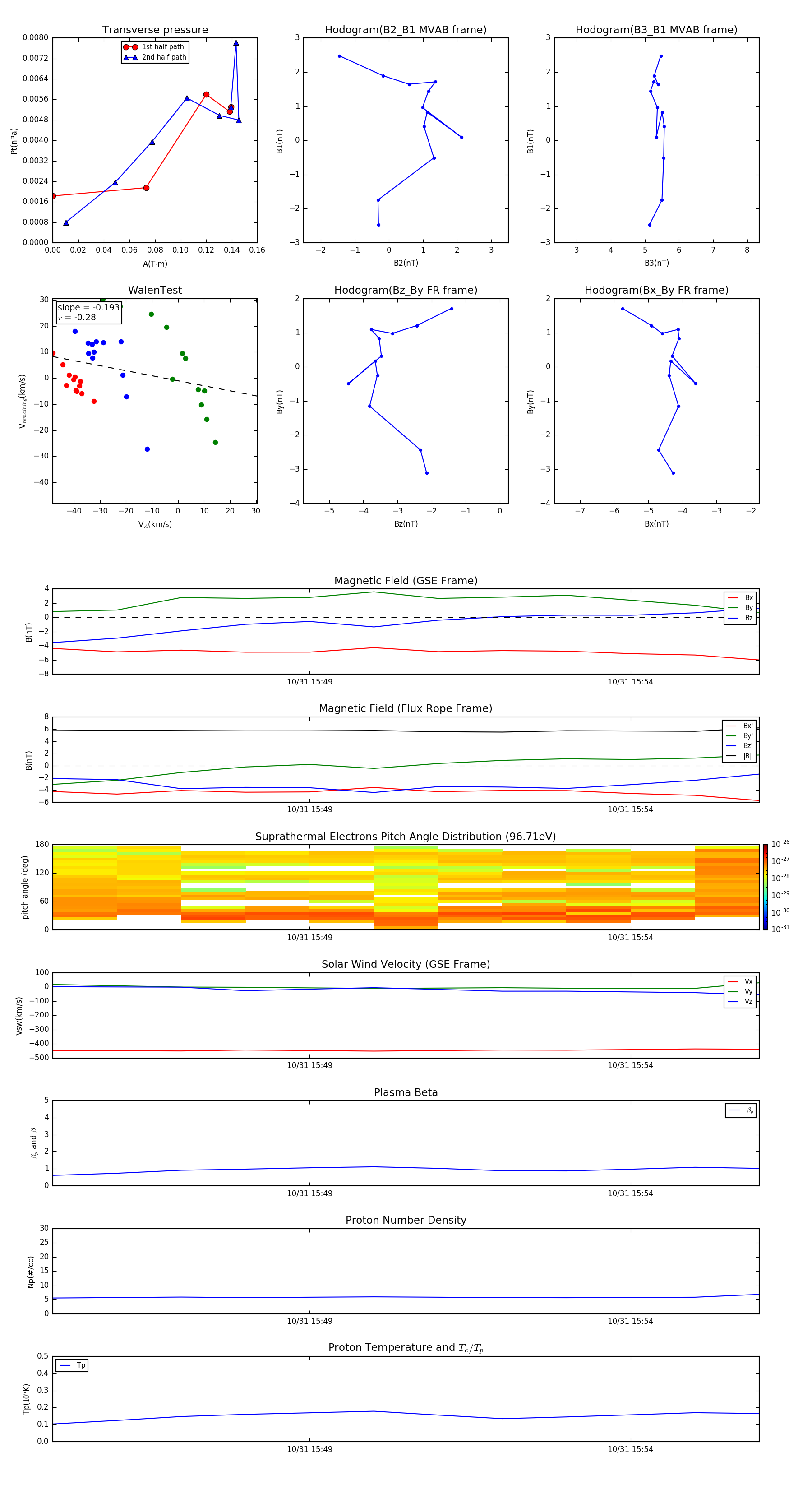The height and width of the screenshot is (1489, 812).
Task: Click the dashed regression line in WalenTest
Action: point(155,376)
